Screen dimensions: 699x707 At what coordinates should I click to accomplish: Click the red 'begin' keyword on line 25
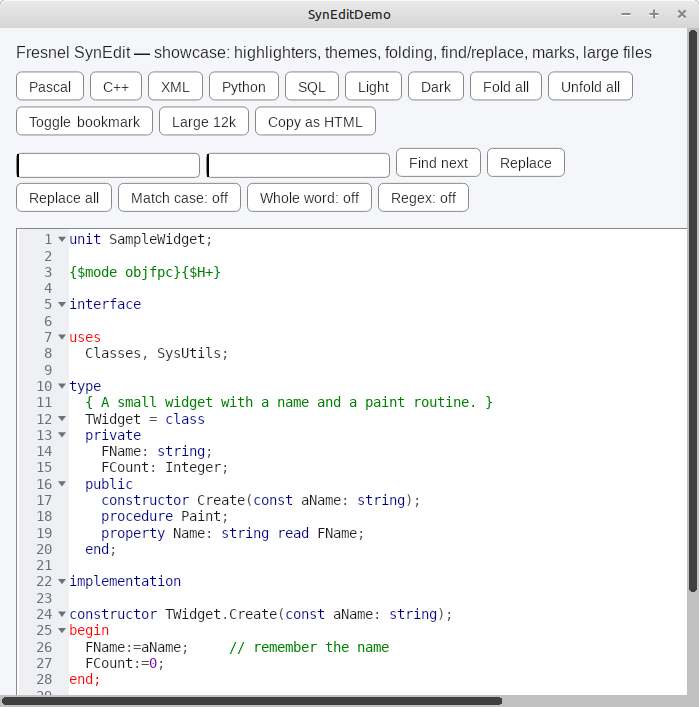point(89,630)
